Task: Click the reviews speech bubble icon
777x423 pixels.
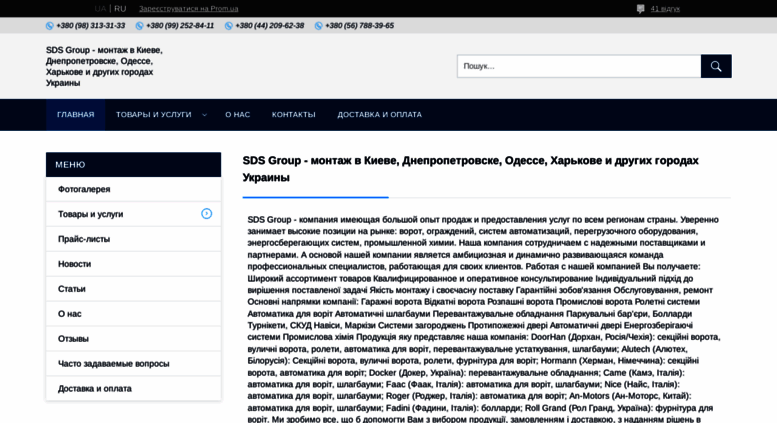Action: [640, 8]
